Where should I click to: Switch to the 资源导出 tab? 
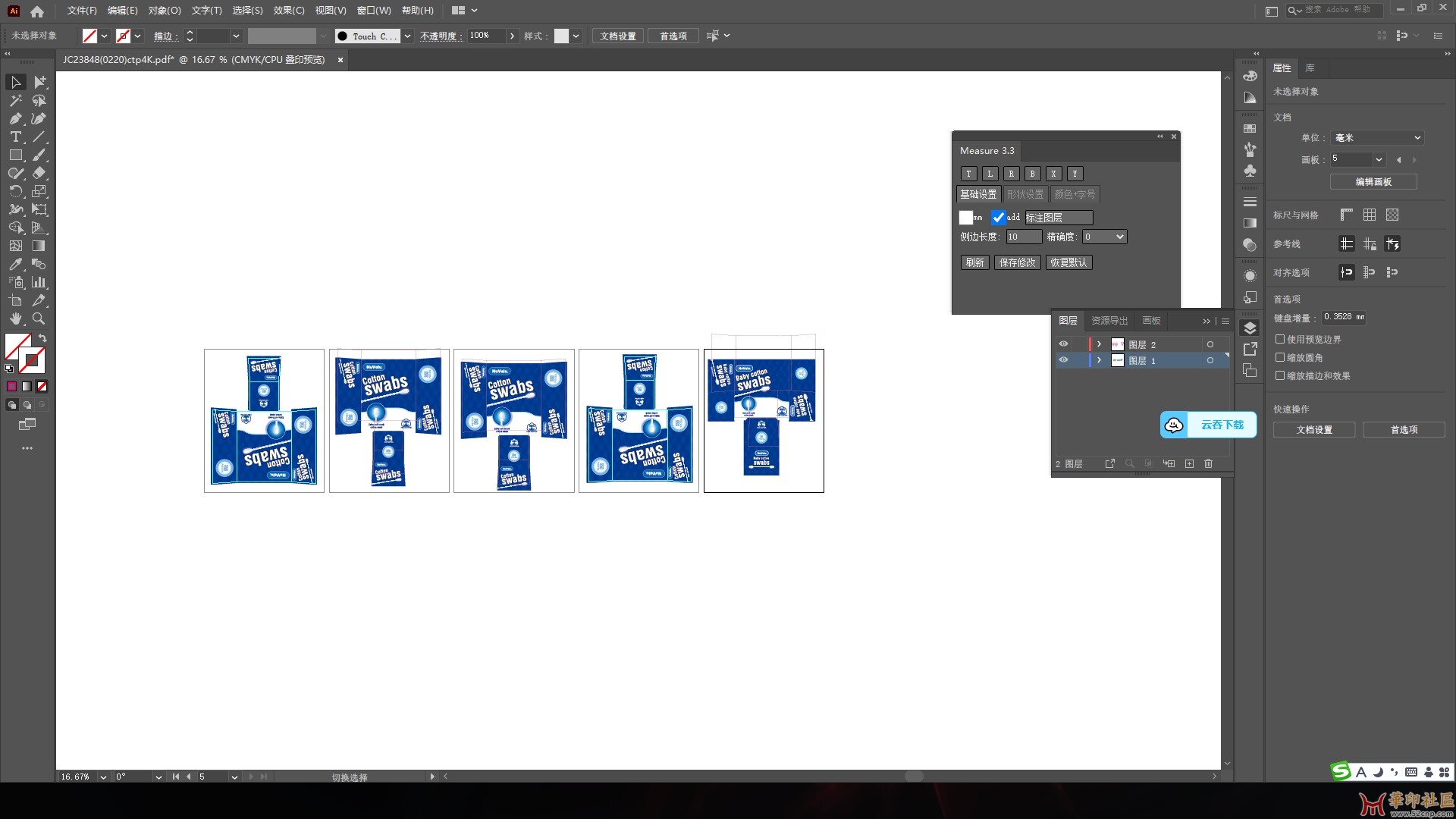(1109, 321)
